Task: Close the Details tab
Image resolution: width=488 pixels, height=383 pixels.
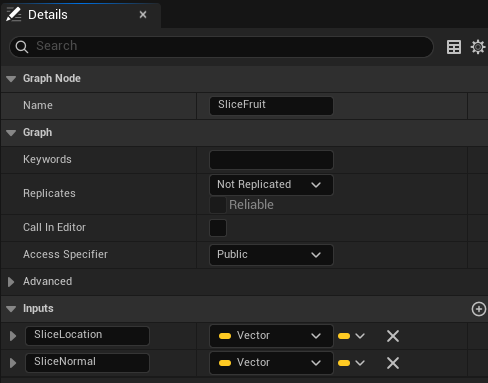Action: [143, 15]
